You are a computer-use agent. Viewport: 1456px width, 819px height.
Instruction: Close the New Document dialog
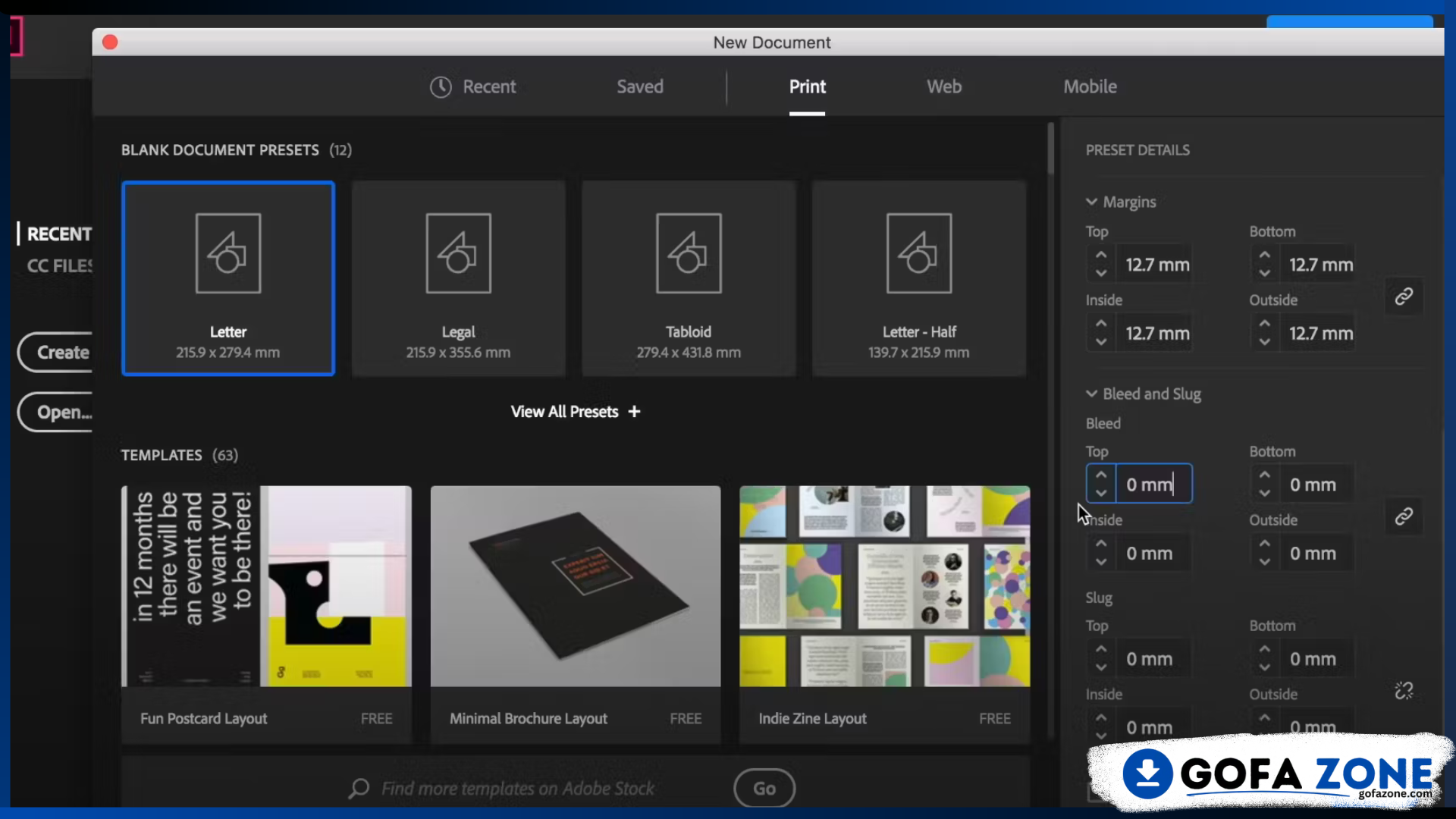110,42
